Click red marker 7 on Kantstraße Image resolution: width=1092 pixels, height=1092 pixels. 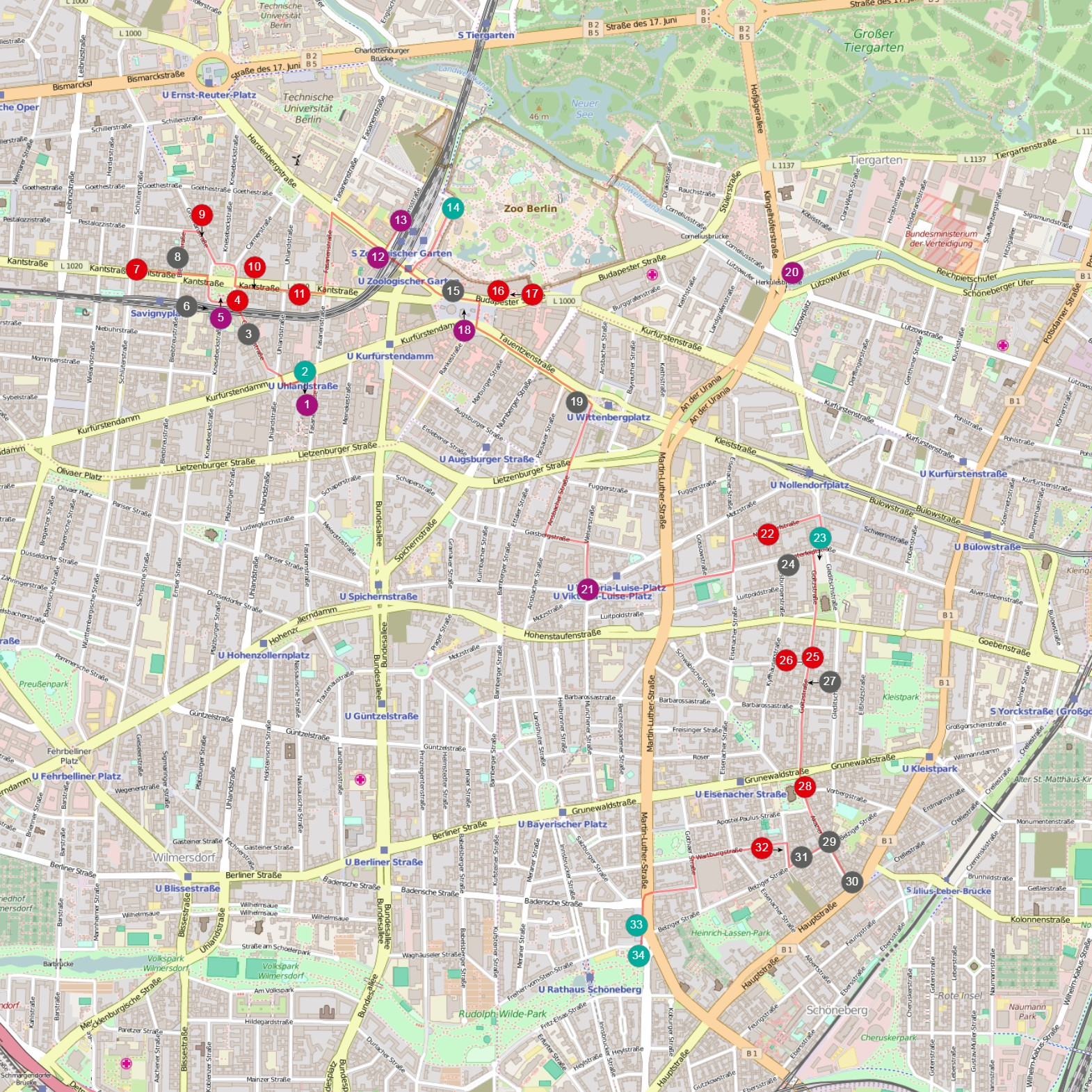click(x=136, y=269)
